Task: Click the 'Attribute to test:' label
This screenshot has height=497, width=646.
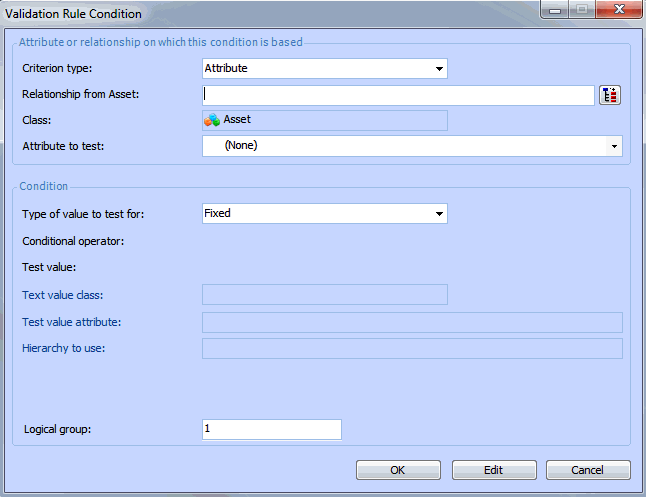Action: [63, 146]
